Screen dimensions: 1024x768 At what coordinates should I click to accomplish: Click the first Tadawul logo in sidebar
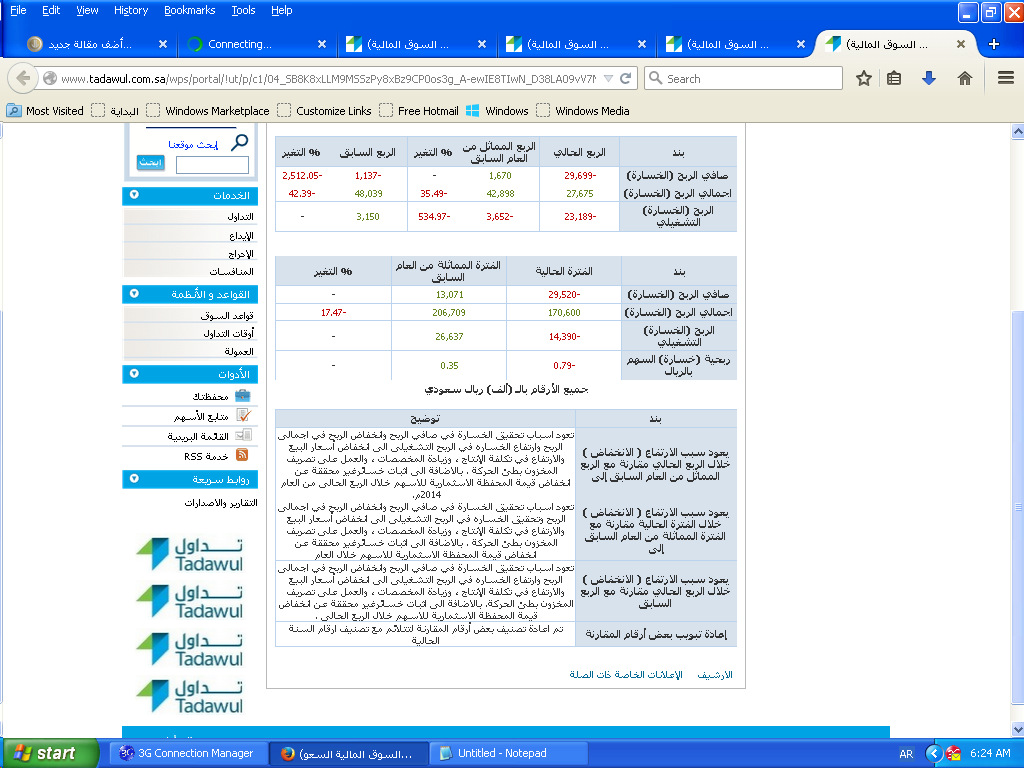coord(189,553)
